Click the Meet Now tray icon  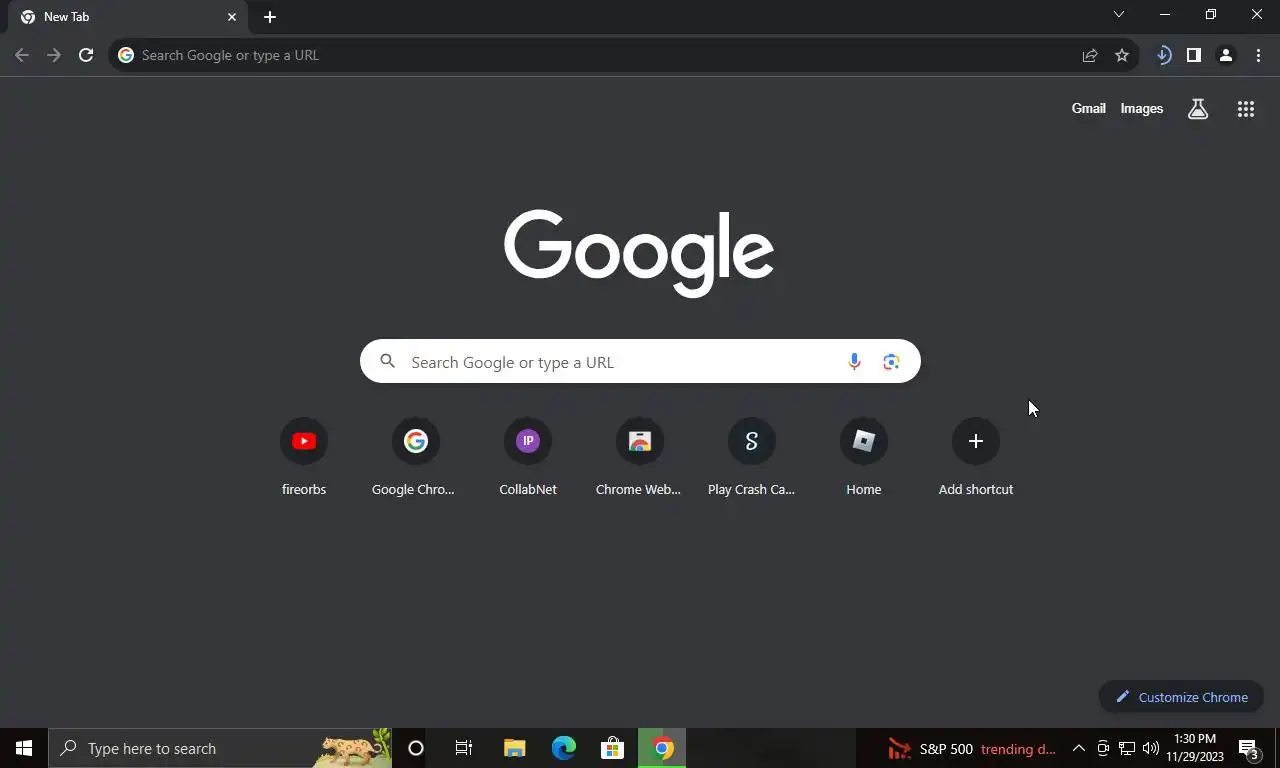pyautogui.click(x=1103, y=748)
